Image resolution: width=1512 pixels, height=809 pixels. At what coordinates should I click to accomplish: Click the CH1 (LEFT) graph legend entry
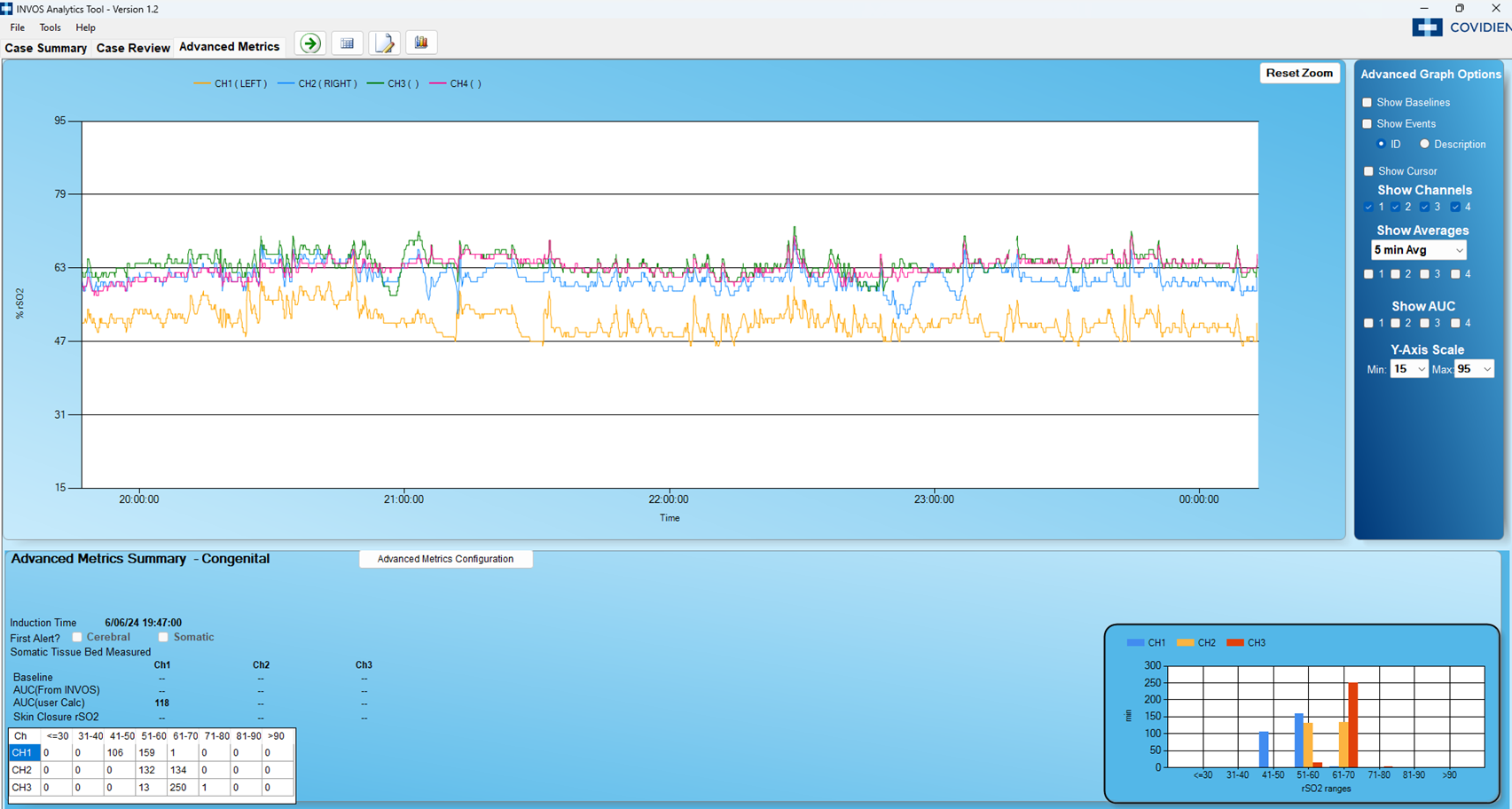click(x=231, y=83)
